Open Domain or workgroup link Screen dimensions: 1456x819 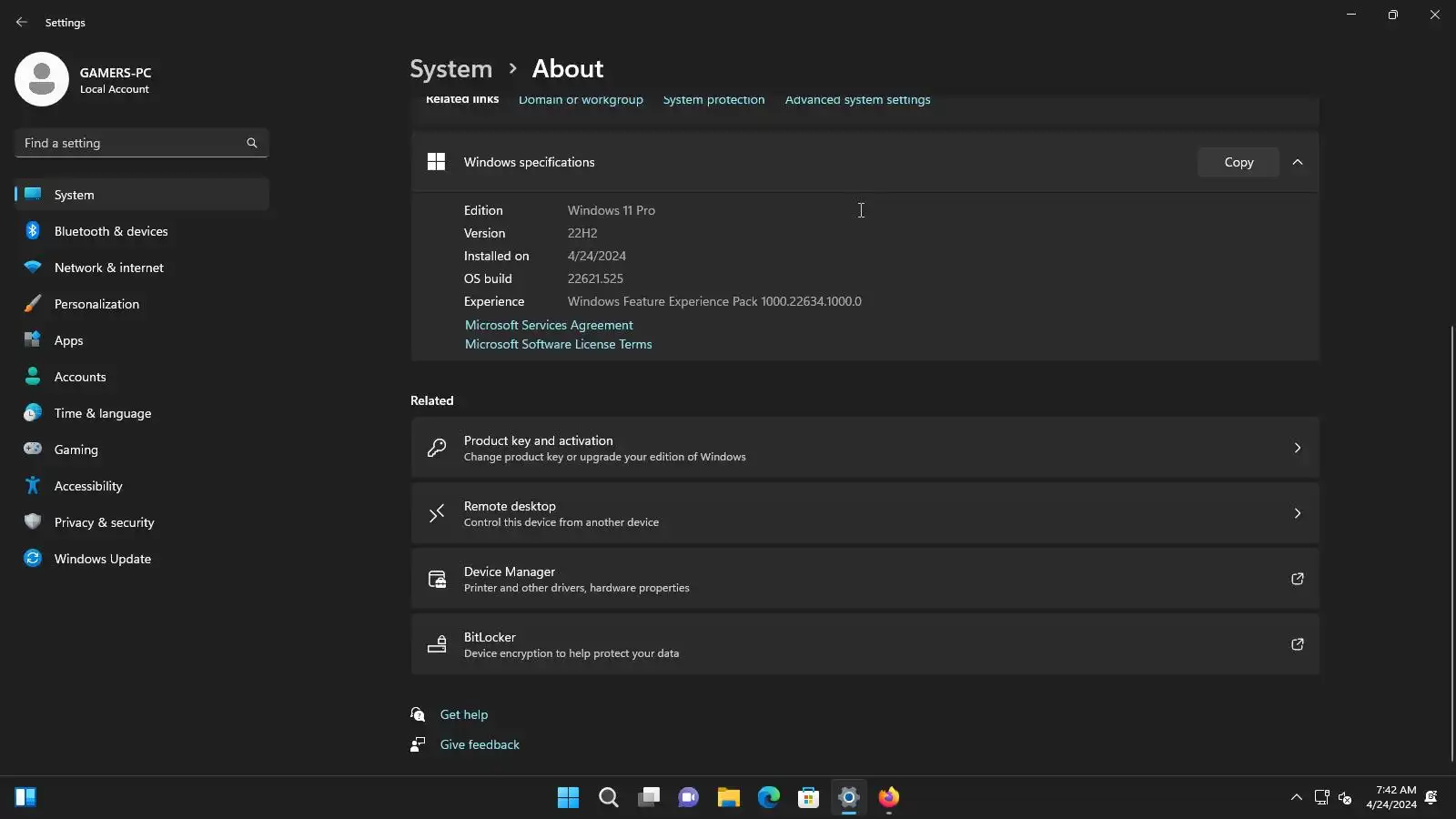[581, 100]
